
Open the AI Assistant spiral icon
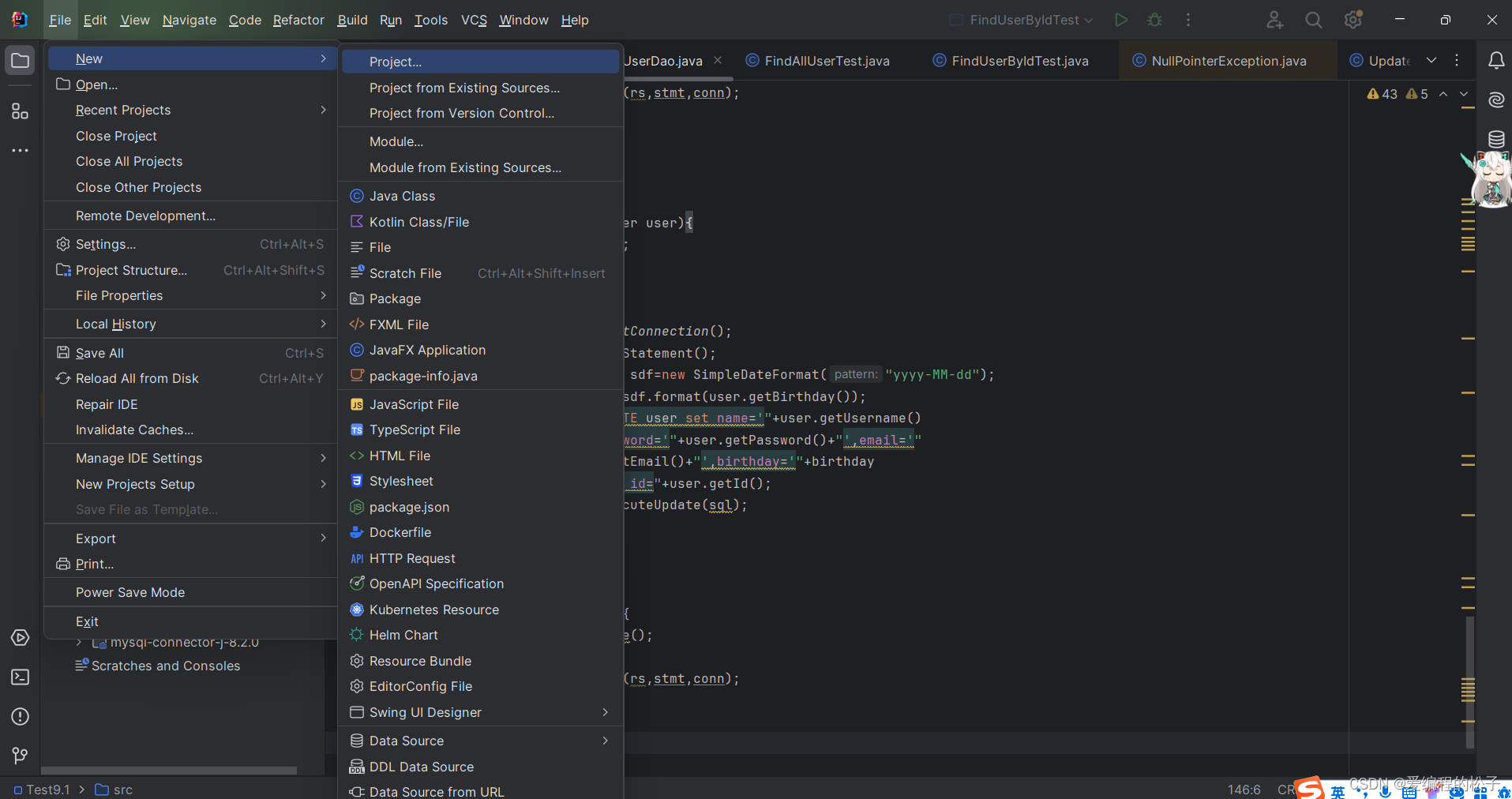[x=1496, y=100]
